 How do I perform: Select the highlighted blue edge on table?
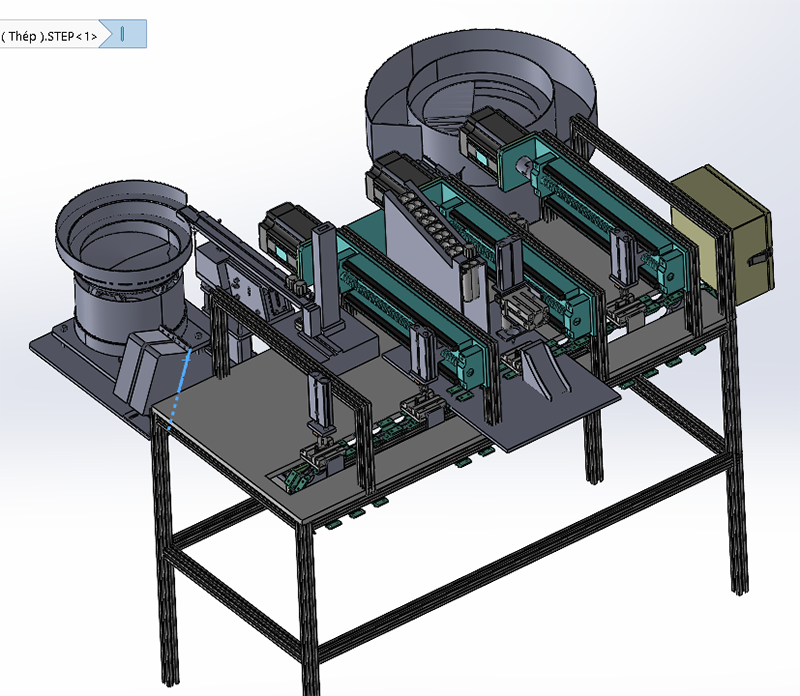tap(179, 390)
